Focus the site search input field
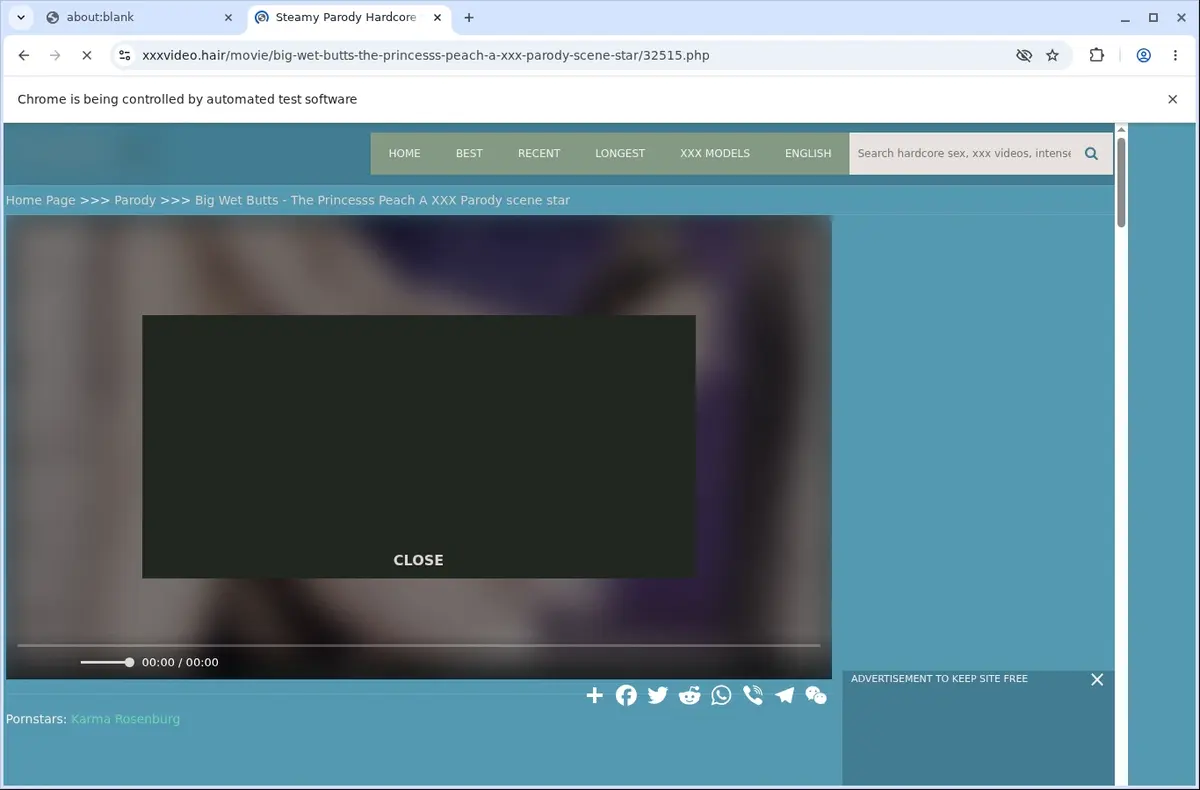This screenshot has height=790, width=1200. tap(962, 153)
